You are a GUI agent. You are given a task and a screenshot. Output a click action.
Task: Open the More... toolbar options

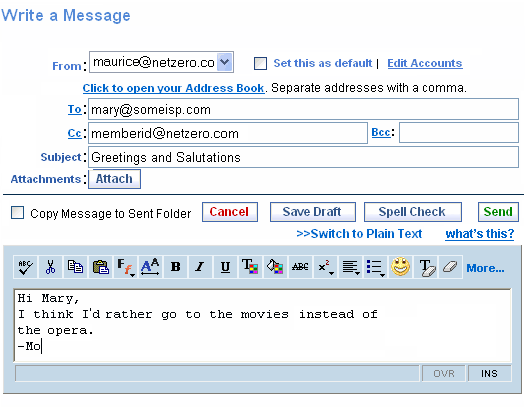pyautogui.click(x=485, y=268)
